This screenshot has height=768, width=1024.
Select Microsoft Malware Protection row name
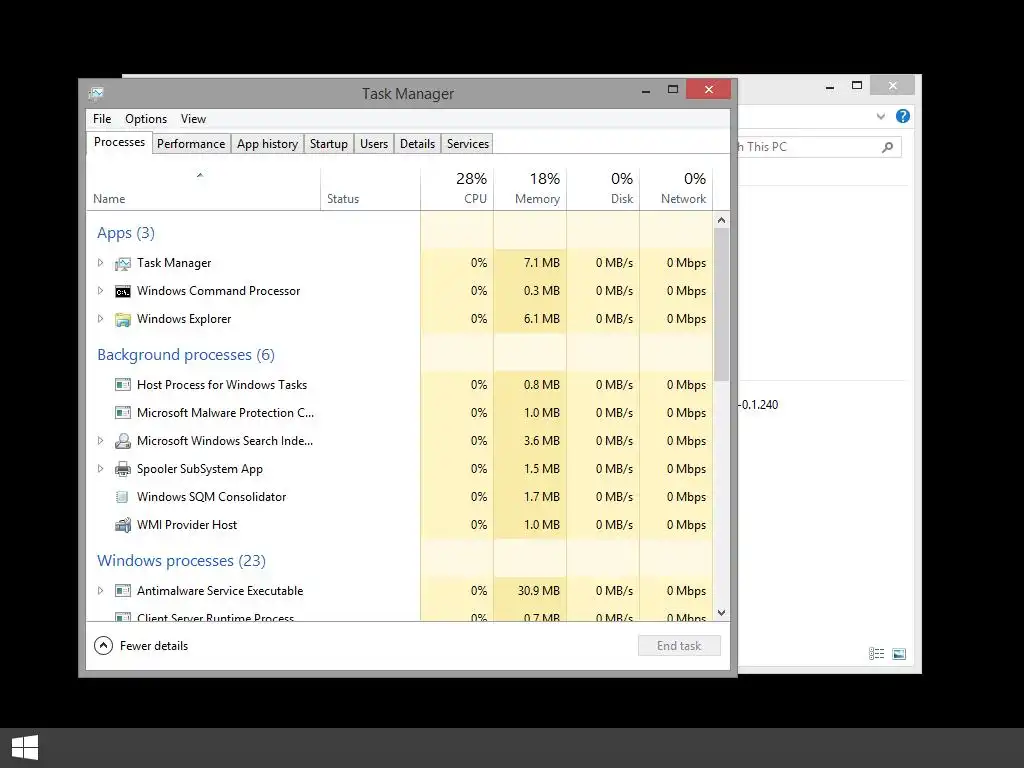[x=225, y=413]
